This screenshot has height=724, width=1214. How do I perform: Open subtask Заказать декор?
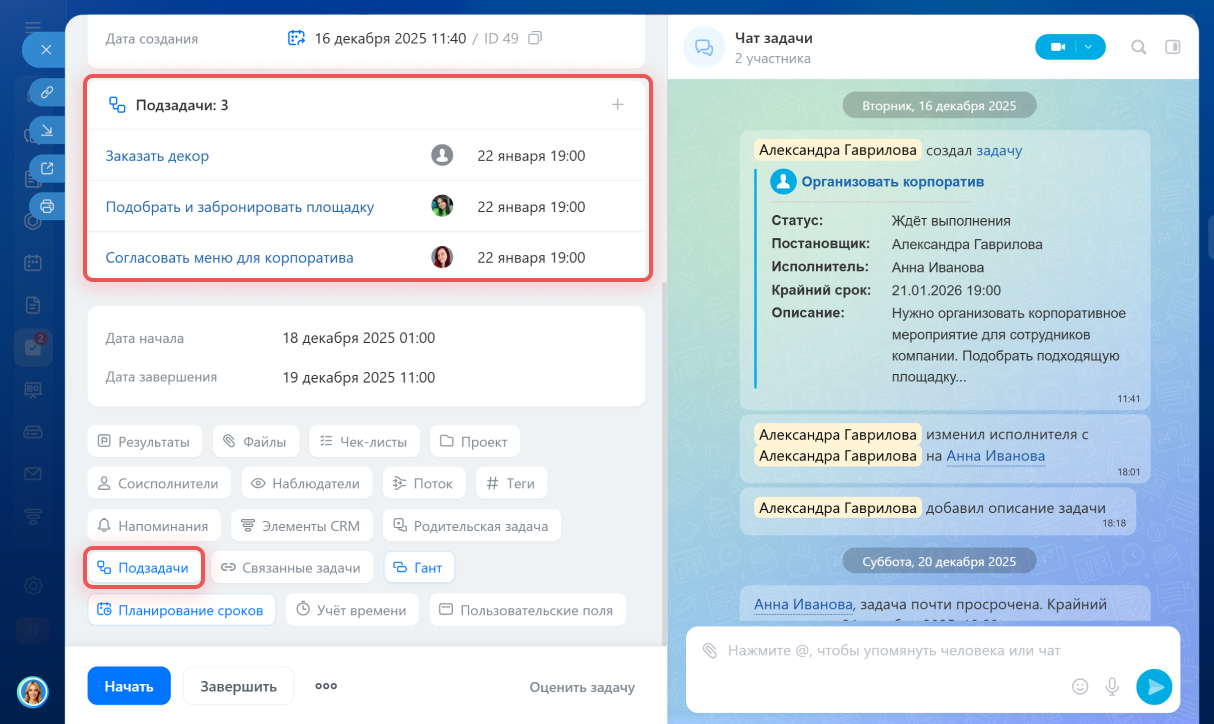157,156
